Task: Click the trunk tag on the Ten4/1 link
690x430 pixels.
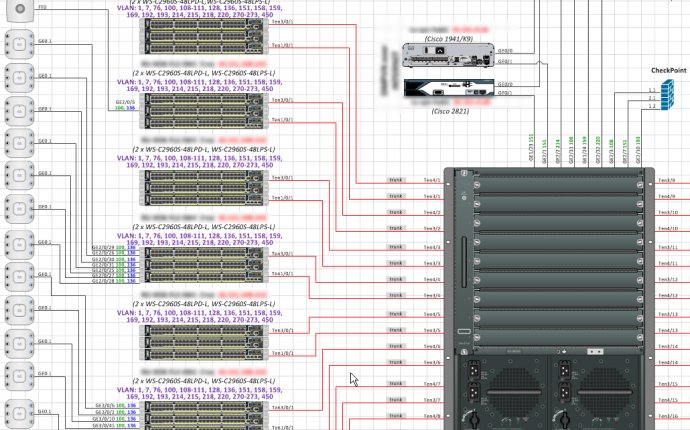Action: point(396,180)
